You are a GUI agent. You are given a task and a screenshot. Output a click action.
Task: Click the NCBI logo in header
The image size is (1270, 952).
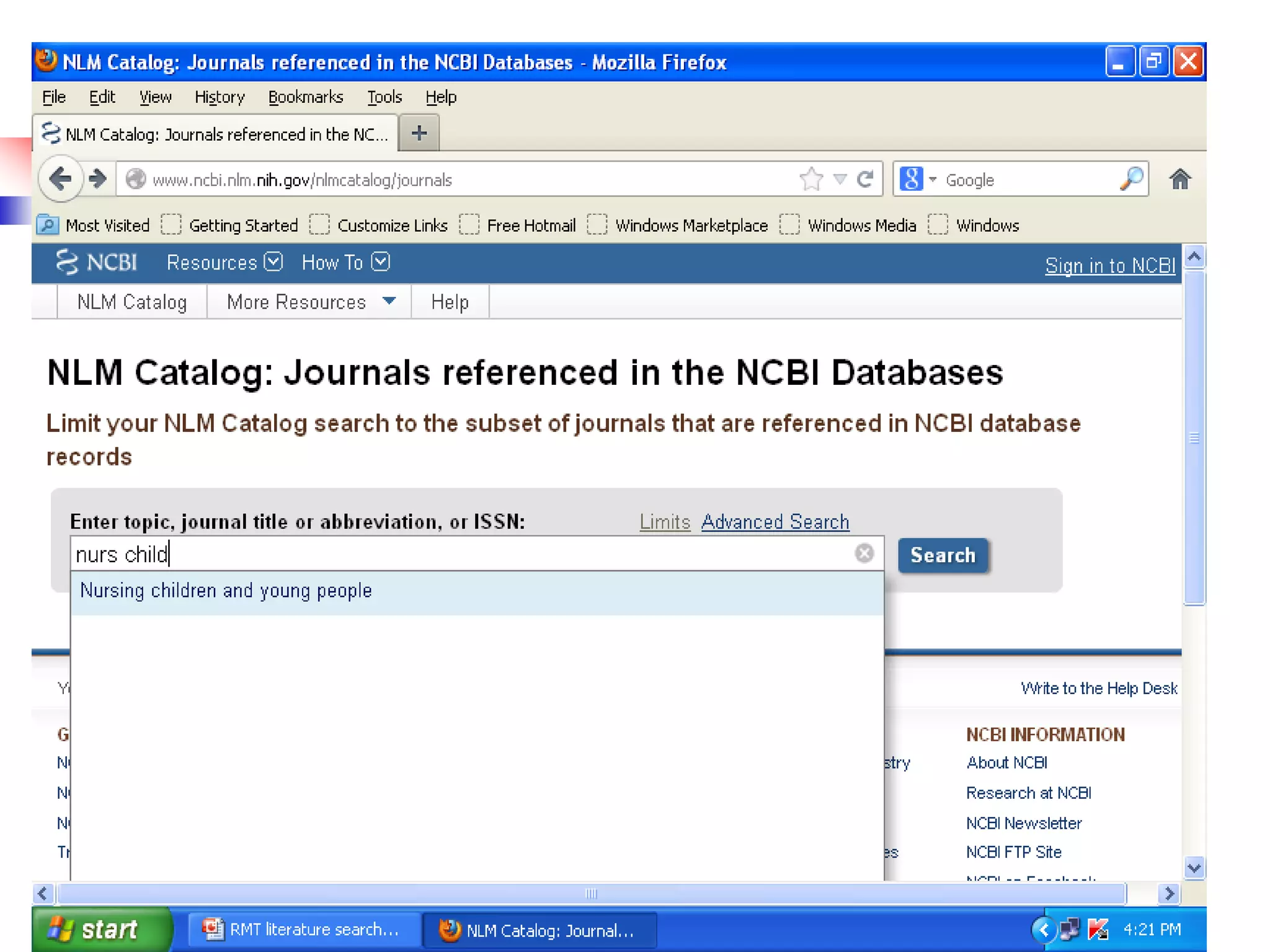(97, 262)
